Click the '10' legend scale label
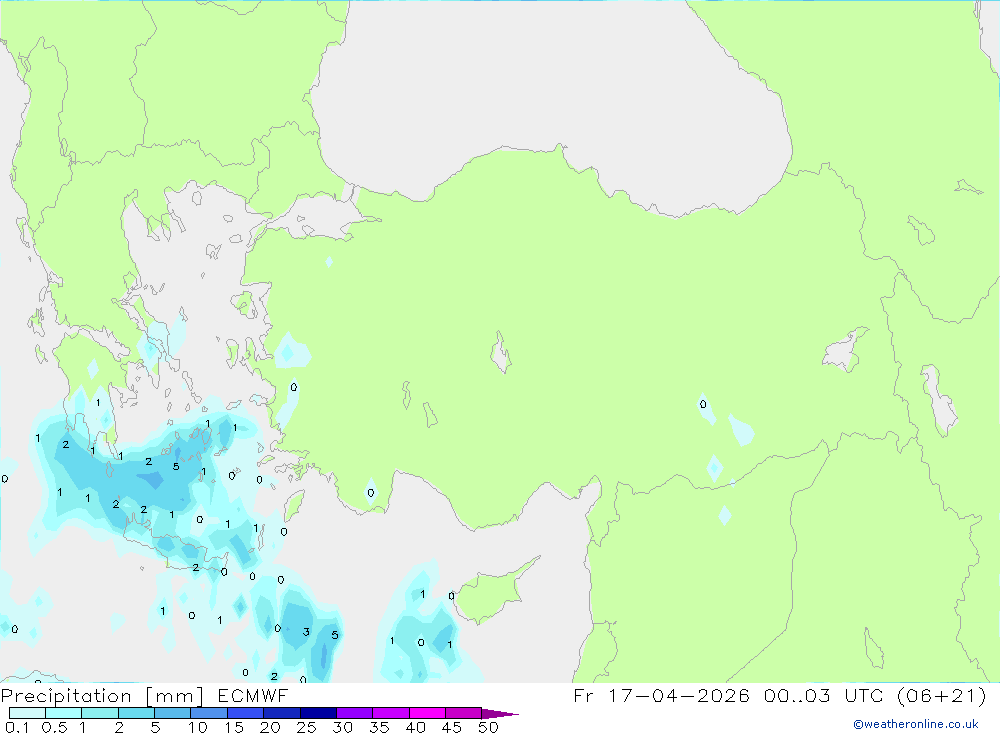The width and height of the screenshot is (1000, 733). point(198,727)
